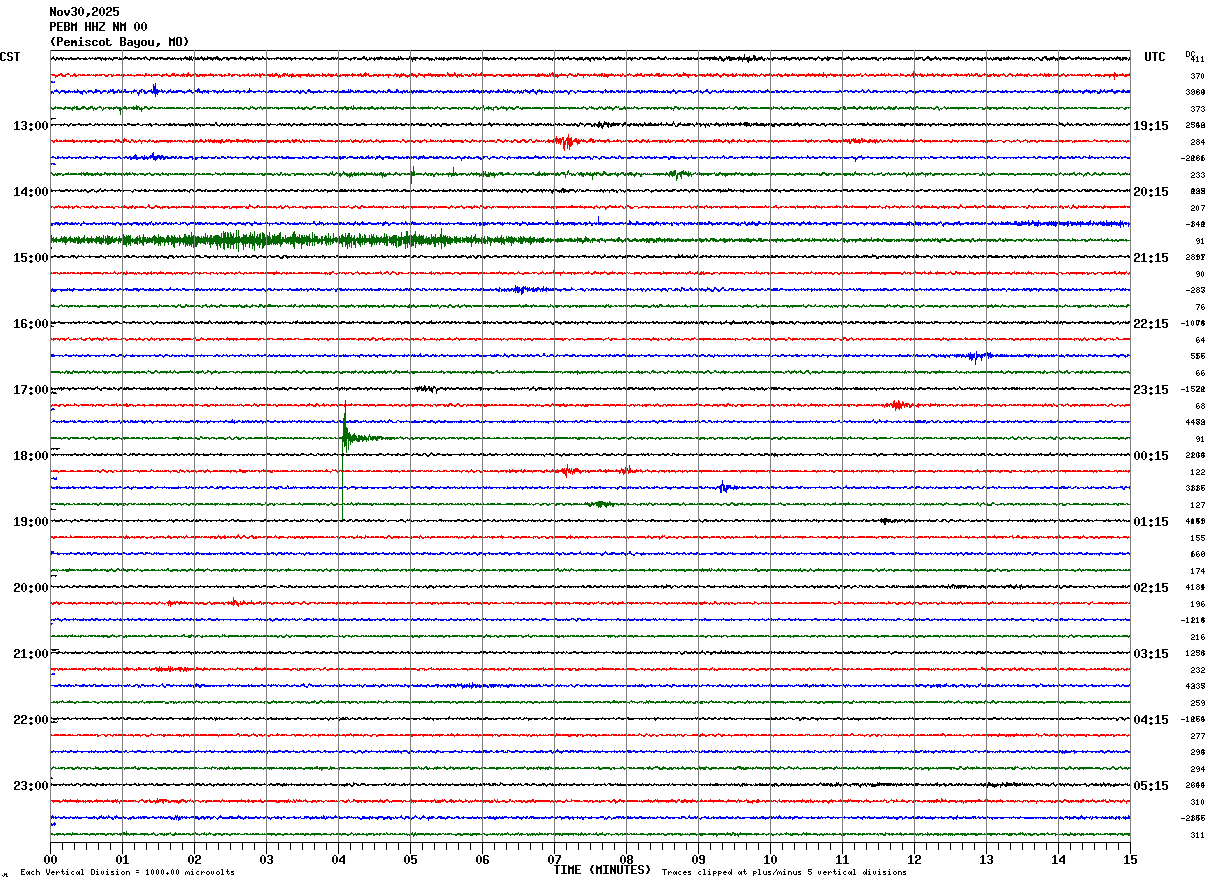Click the blue wiggle near minute 13 after 16:00
Image resolution: width=1210 pixels, height=886 pixels.
coord(976,356)
